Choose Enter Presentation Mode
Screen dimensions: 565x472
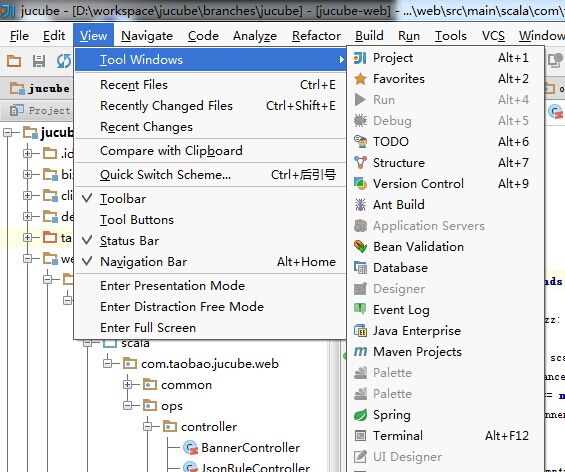coord(210,286)
